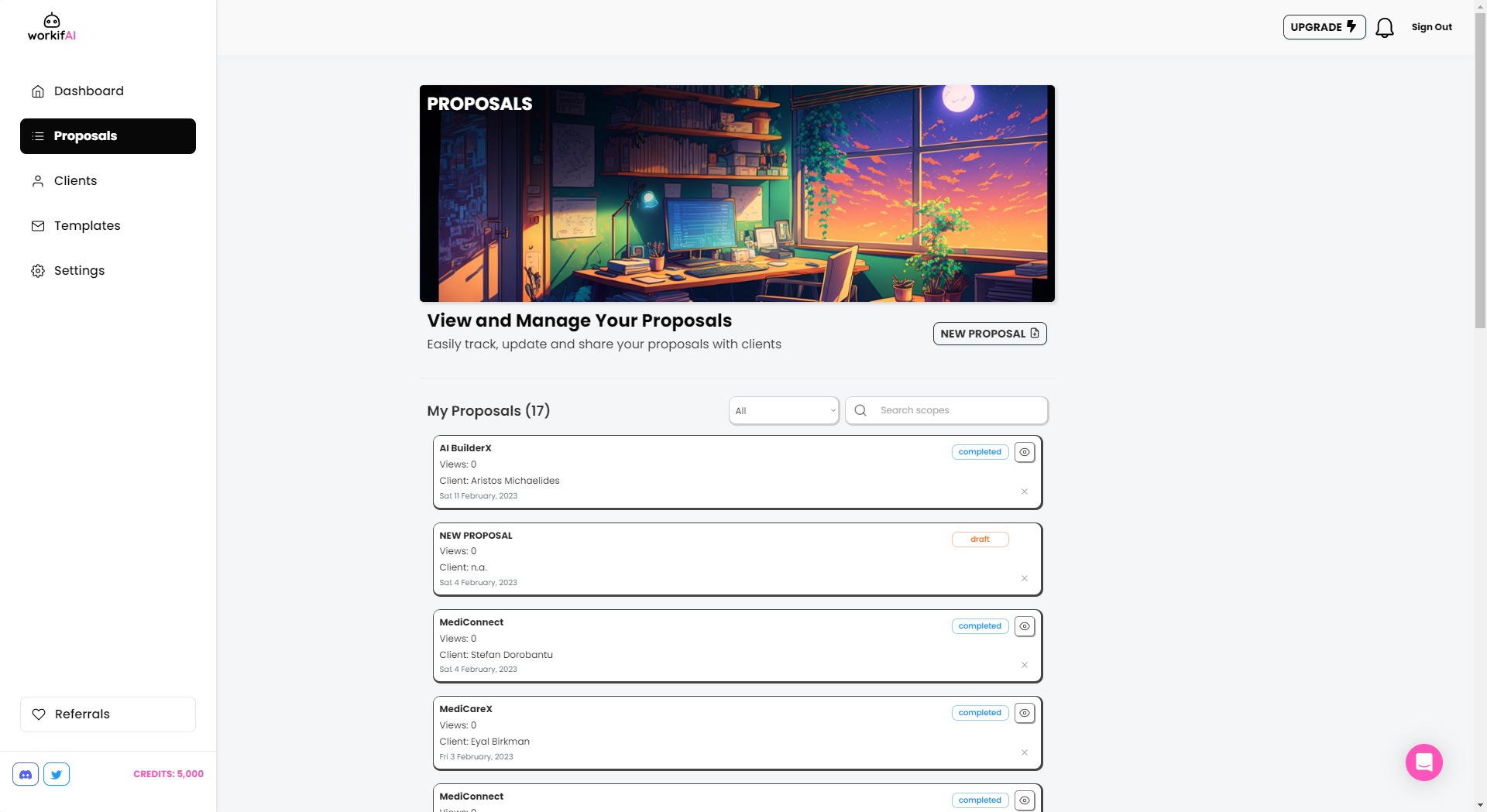The height and width of the screenshot is (812, 1487).
Task: Click the workifAI logo
Action: 52,27
